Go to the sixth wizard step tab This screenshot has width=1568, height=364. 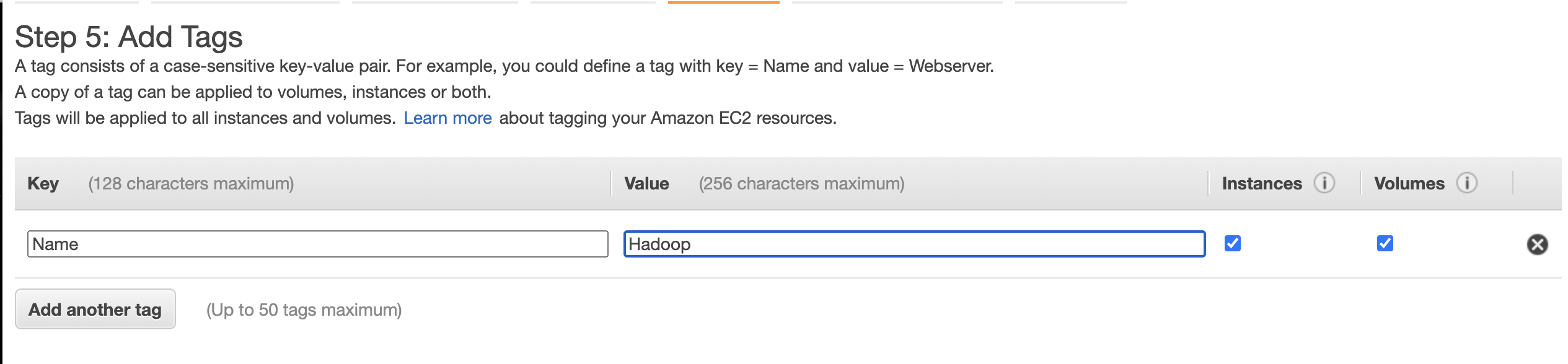(x=897, y=2)
